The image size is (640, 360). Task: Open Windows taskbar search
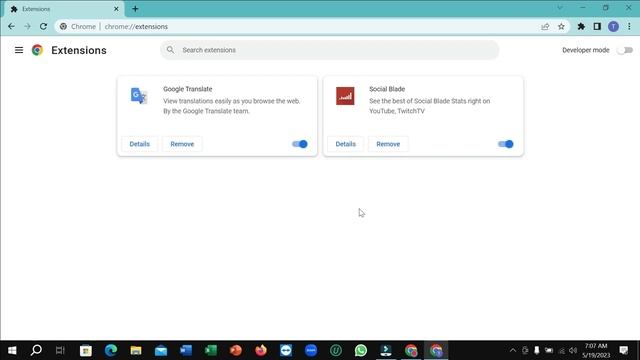point(36,350)
